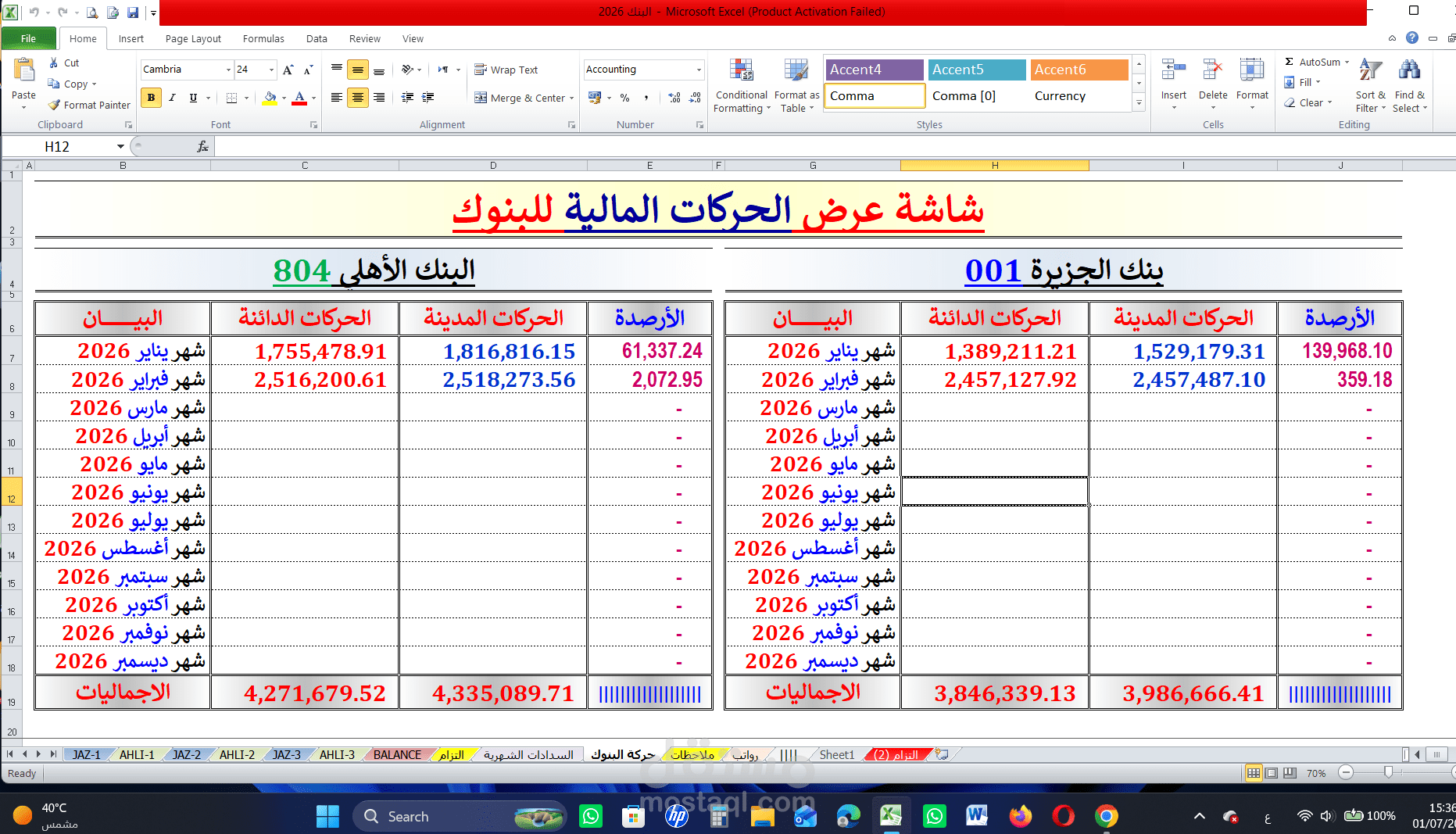Expand the AutoSum dropdown arrow

pos(1347,62)
